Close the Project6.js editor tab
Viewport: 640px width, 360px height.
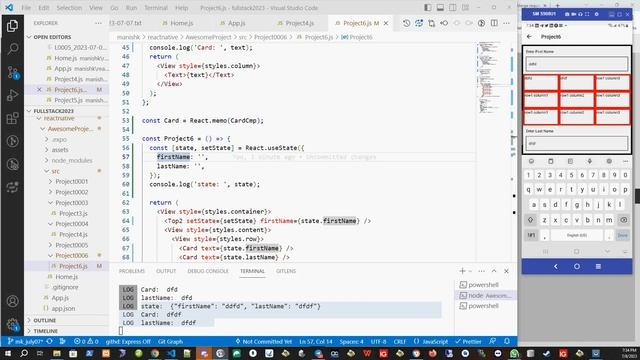click(386, 23)
